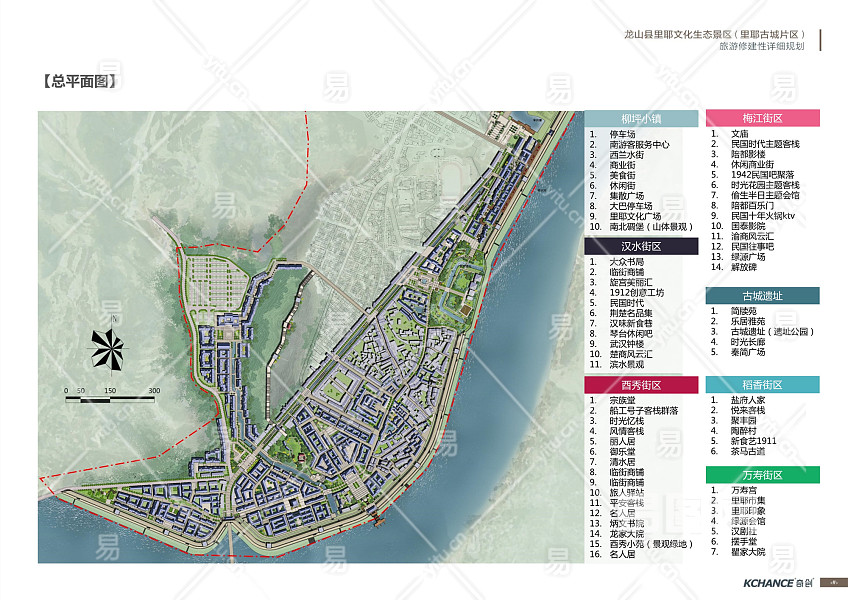Click the legend entry 1942民国吧聚落

763,175
